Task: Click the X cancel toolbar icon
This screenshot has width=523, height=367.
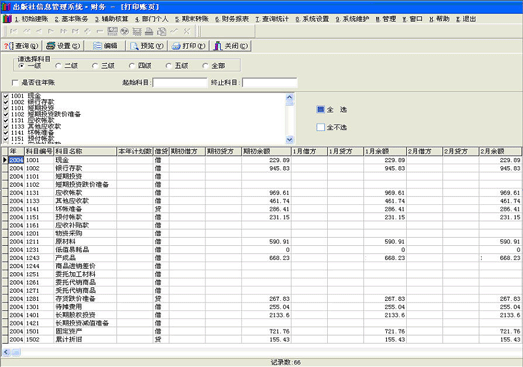Action: [186, 31]
